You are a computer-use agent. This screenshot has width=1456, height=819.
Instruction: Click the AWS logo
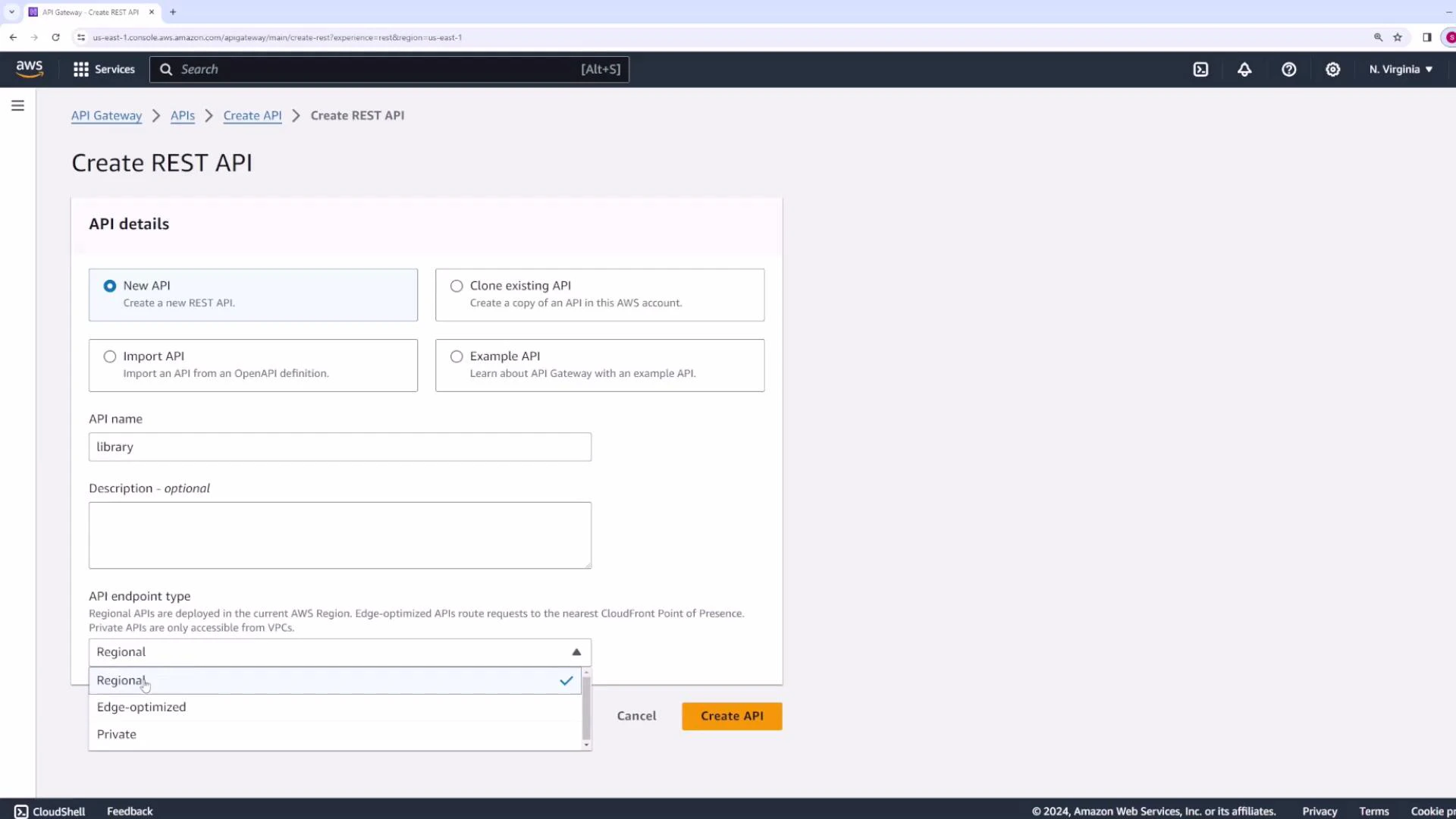pos(30,69)
